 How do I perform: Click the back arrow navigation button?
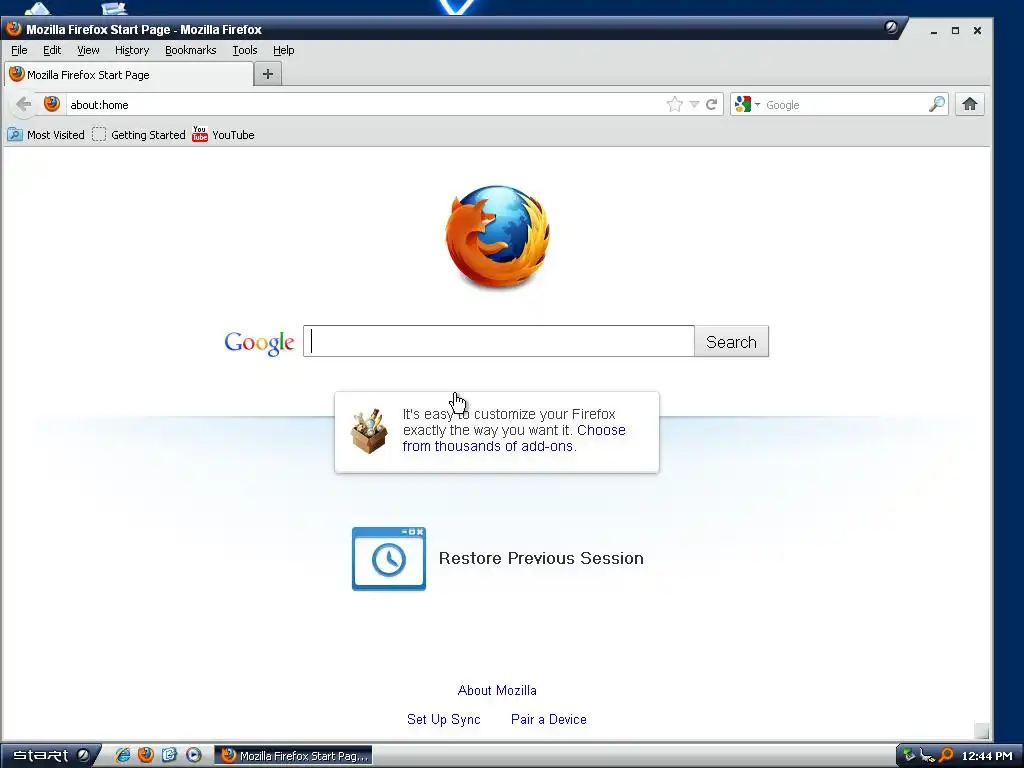click(24, 104)
